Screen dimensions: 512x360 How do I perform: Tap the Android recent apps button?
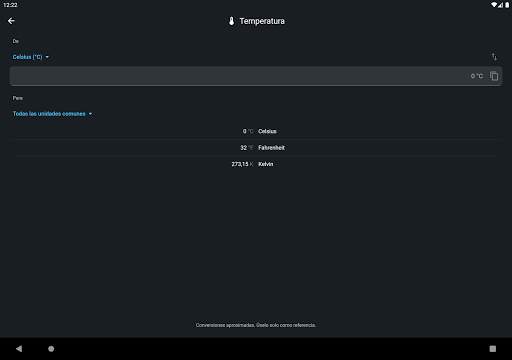493,349
